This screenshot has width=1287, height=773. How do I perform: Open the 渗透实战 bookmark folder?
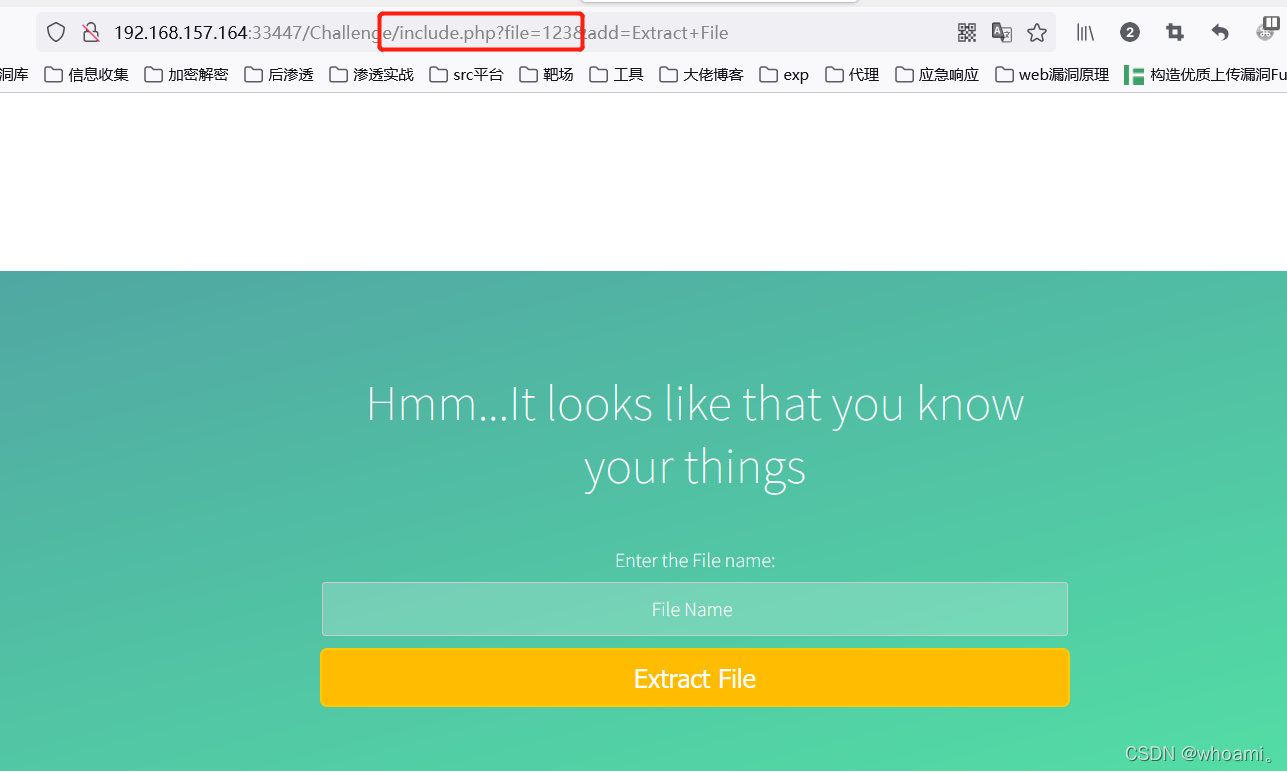(371, 74)
